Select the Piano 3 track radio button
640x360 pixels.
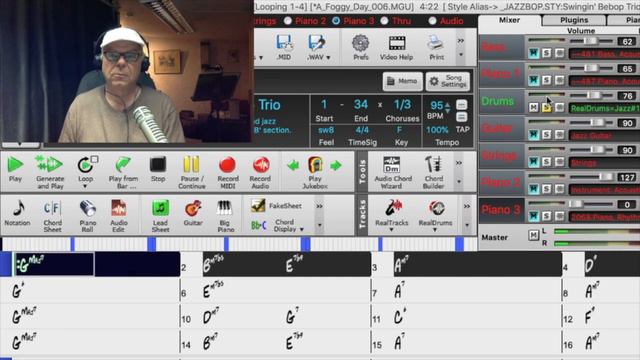coord(336,21)
